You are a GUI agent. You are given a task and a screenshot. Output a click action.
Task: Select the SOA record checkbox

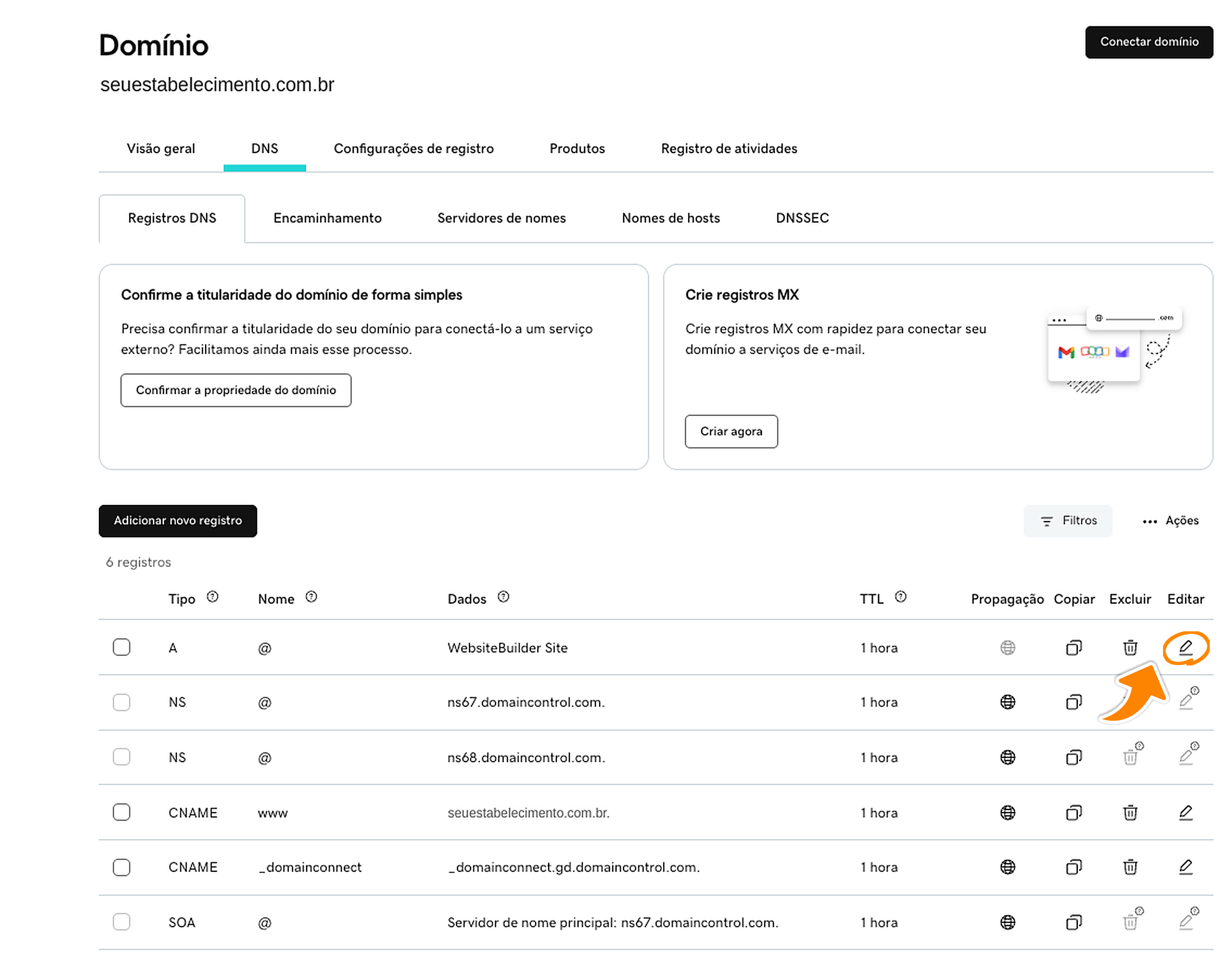[x=121, y=922]
